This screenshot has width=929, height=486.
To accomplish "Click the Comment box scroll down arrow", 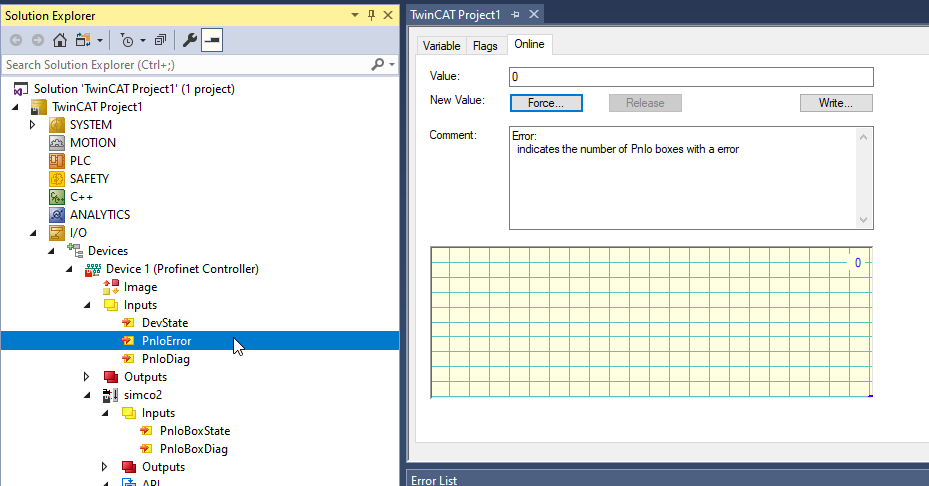I will pos(863,220).
